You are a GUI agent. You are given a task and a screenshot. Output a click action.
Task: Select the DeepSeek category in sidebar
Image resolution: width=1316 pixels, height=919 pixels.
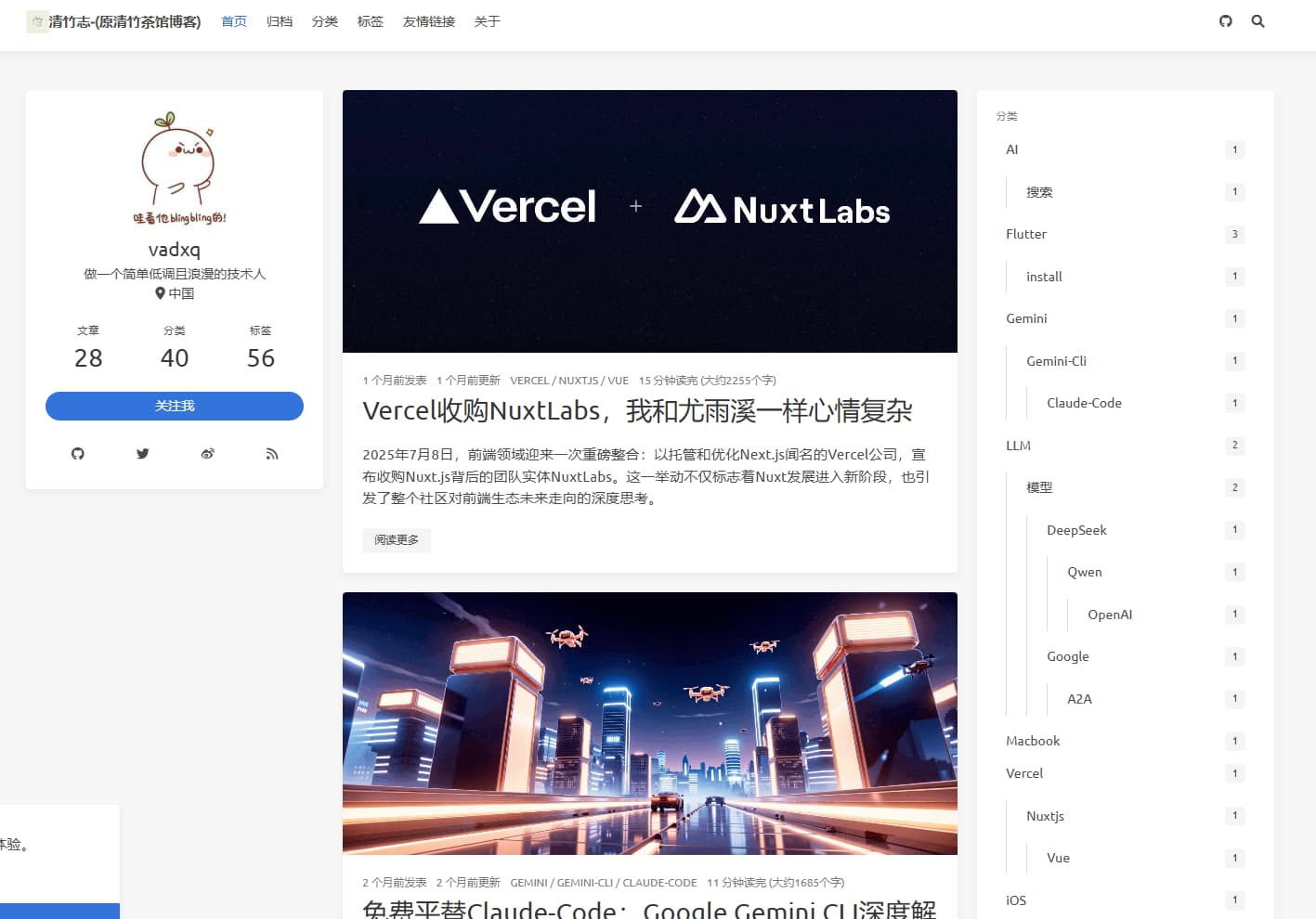coord(1076,530)
